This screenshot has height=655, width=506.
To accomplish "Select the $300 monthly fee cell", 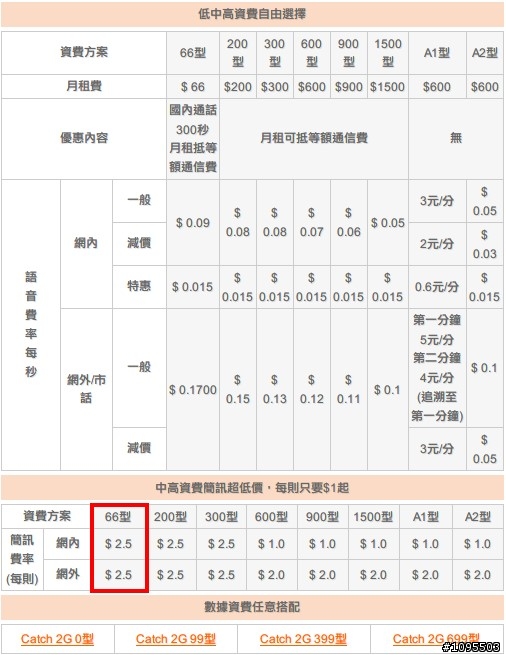I will (x=275, y=86).
